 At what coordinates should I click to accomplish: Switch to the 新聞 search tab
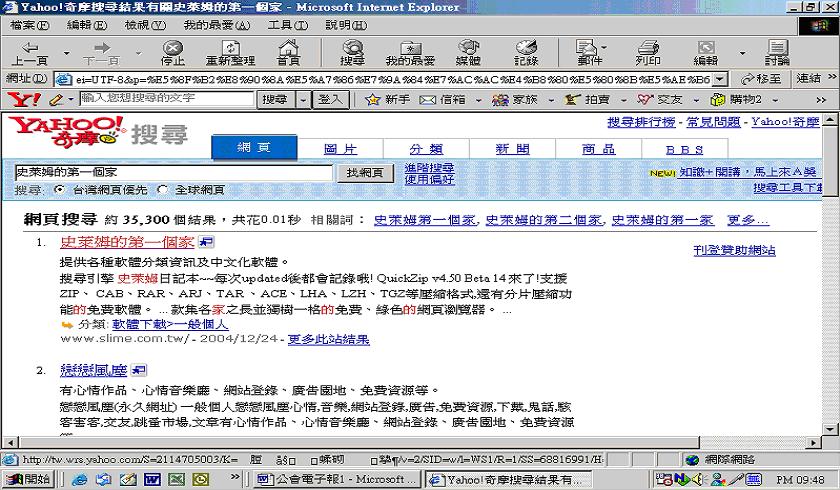512,149
